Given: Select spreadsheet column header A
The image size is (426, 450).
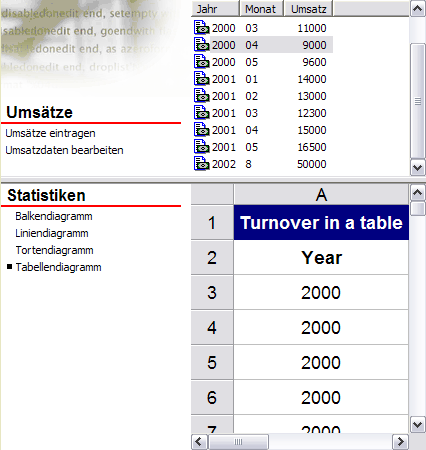Looking at the screenshot, I should tap(321, 194).
